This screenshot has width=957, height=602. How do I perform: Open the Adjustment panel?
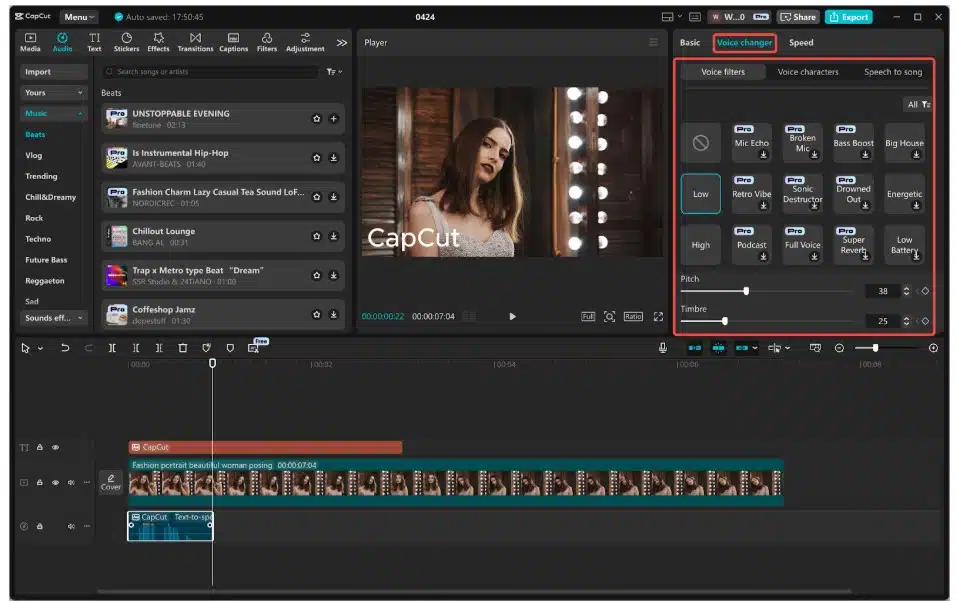[x=305, y=42]
